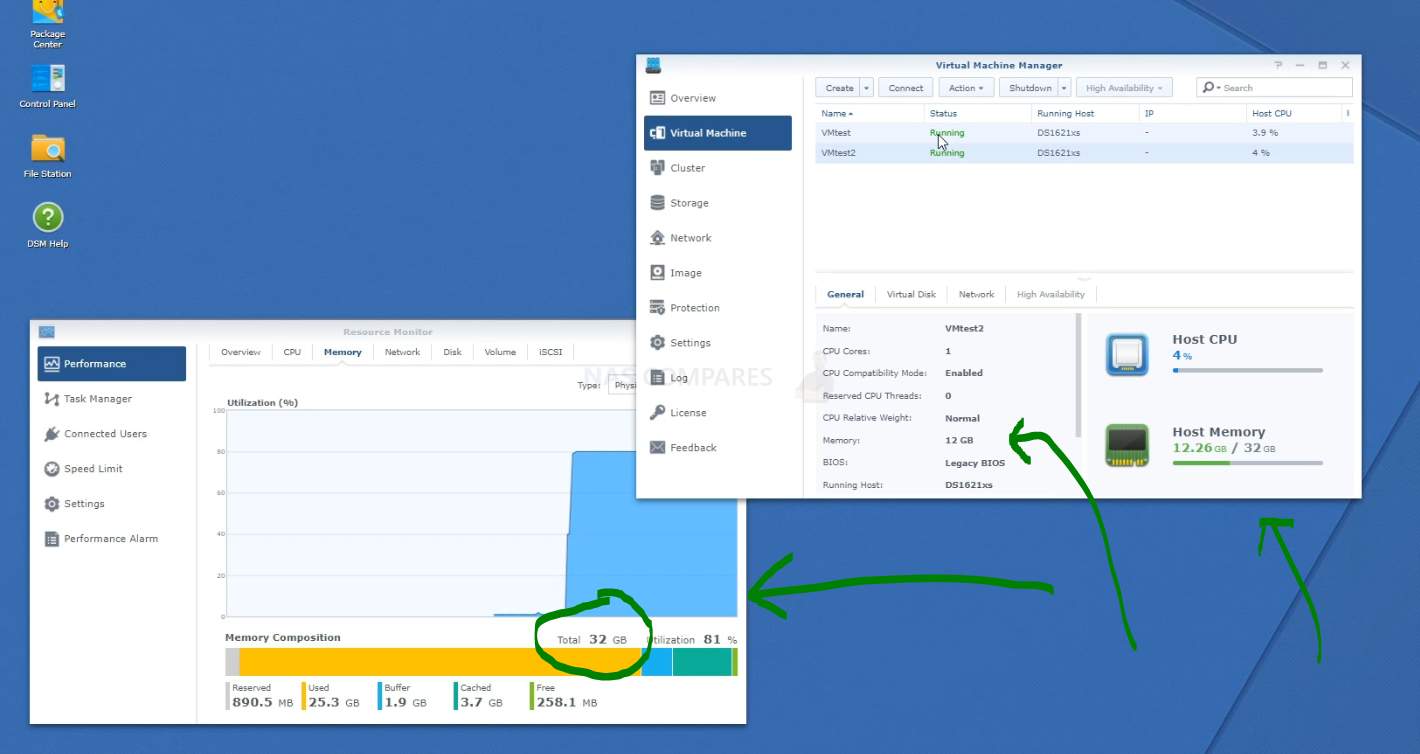Select Performance in Resource Monitor sidebar
This screenshot has width=1420, height=754.
pos(112,364)
